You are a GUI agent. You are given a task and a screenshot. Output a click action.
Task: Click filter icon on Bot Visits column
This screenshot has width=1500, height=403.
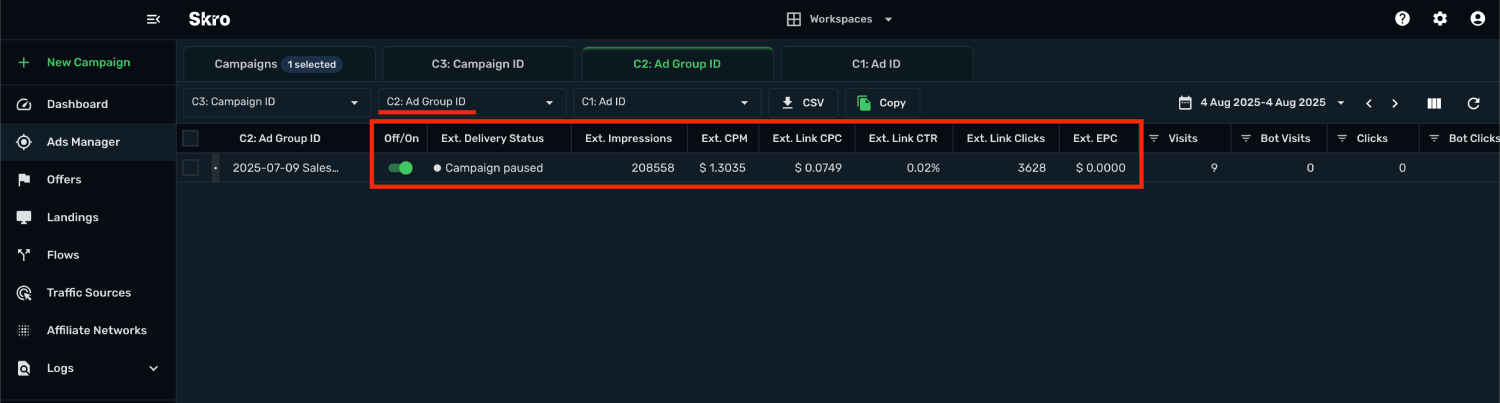click(1246, 138)
